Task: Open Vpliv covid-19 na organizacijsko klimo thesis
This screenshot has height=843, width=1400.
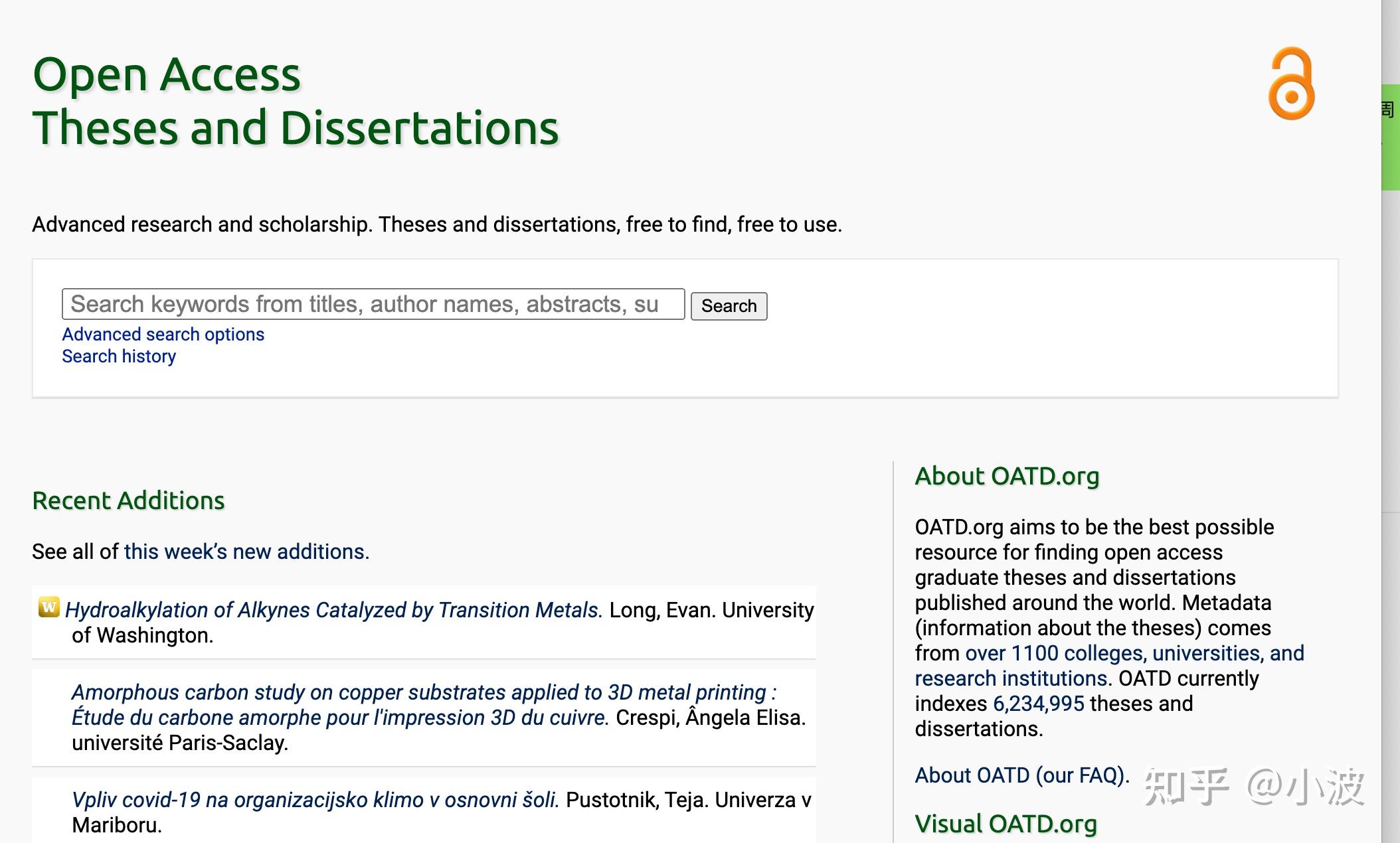Action: 315,800
